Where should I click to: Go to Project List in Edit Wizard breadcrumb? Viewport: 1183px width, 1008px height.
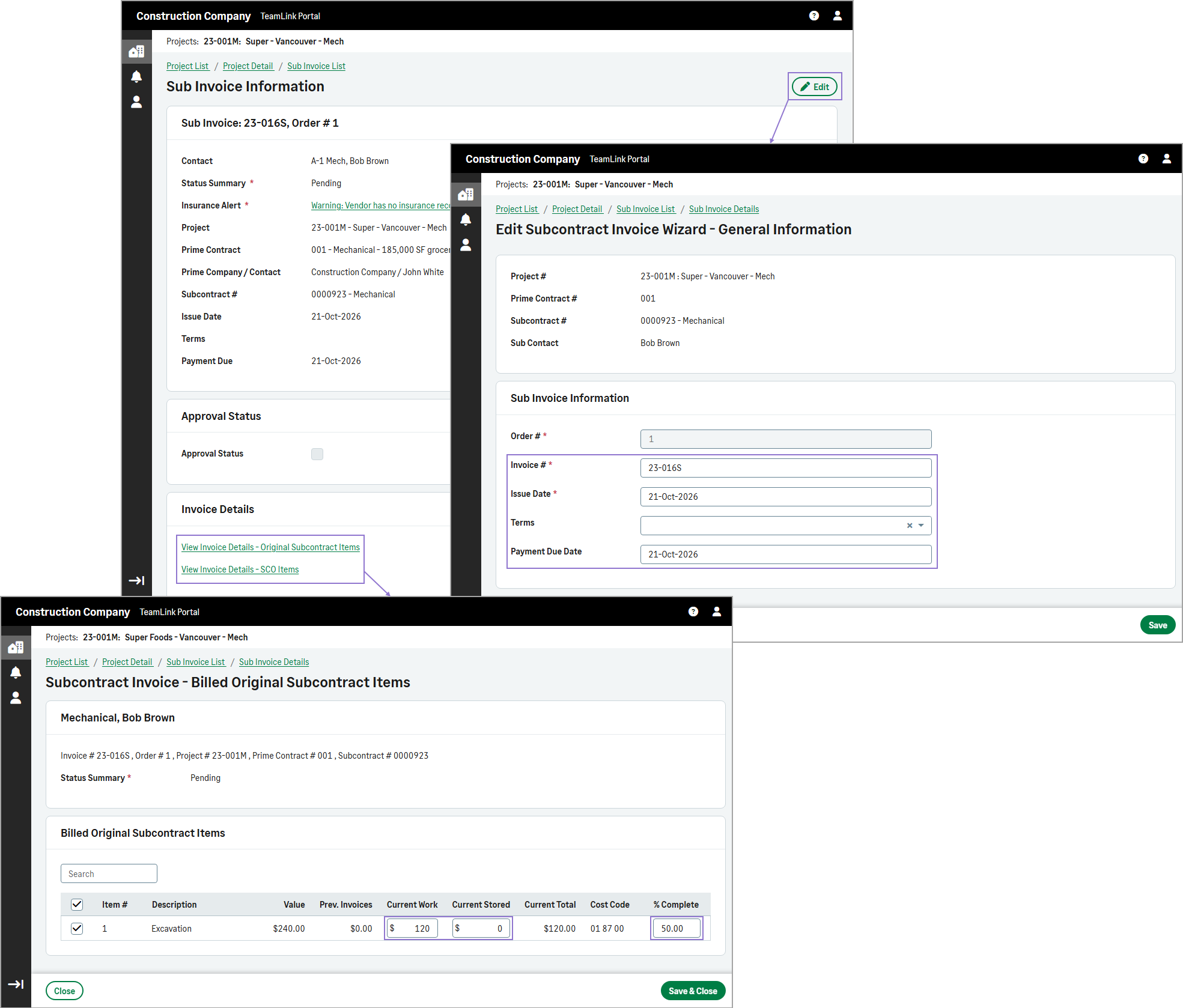(x=517, y=209)
